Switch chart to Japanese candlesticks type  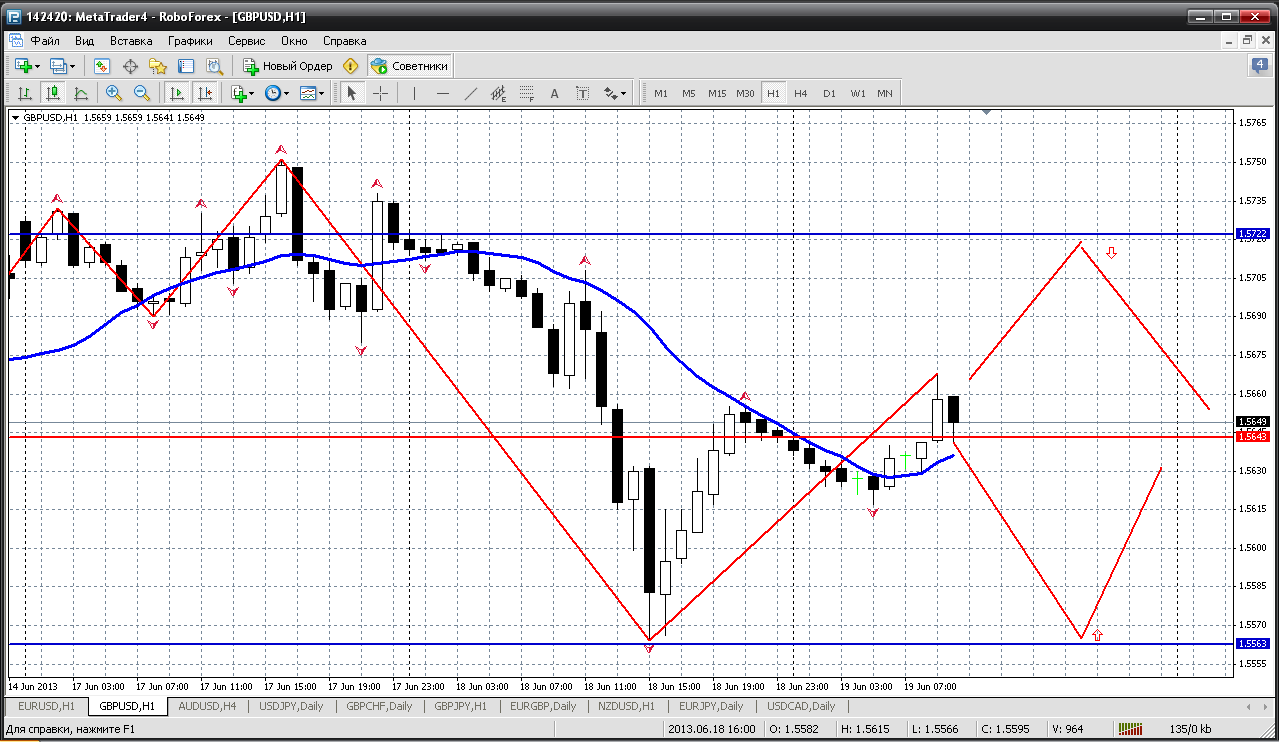53,93
